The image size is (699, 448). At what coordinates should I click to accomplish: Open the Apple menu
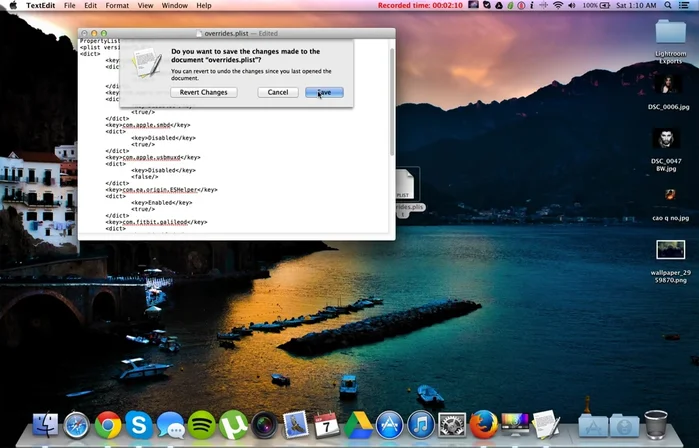point(13,5)
